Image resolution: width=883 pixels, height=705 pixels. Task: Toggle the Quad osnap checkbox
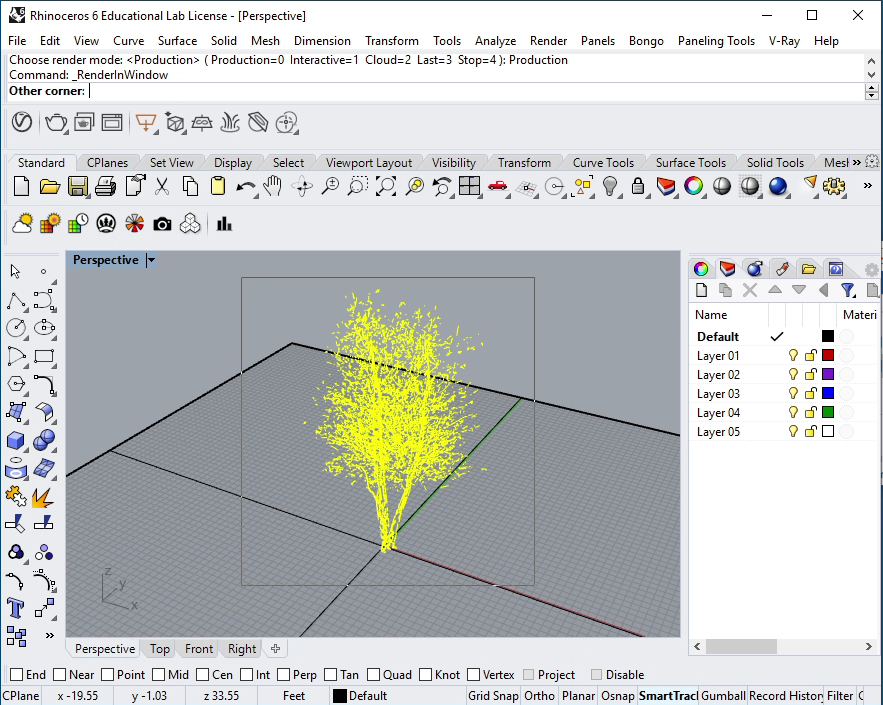click(374, 675)
